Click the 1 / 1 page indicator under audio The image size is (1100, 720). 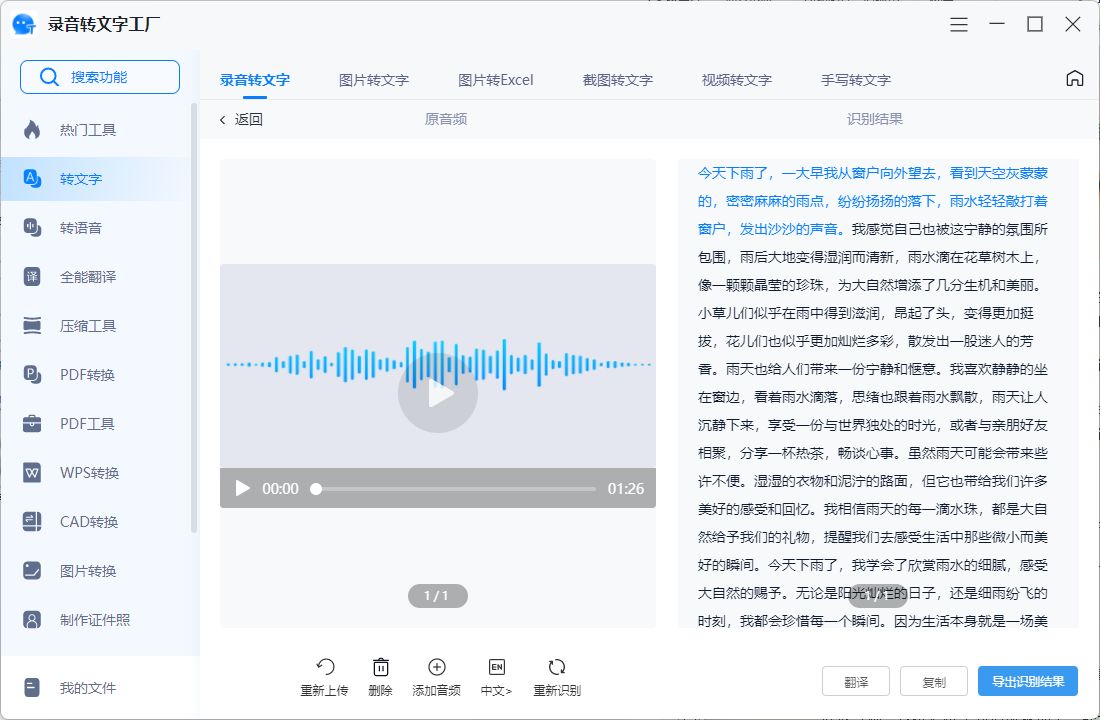point(438,596)
